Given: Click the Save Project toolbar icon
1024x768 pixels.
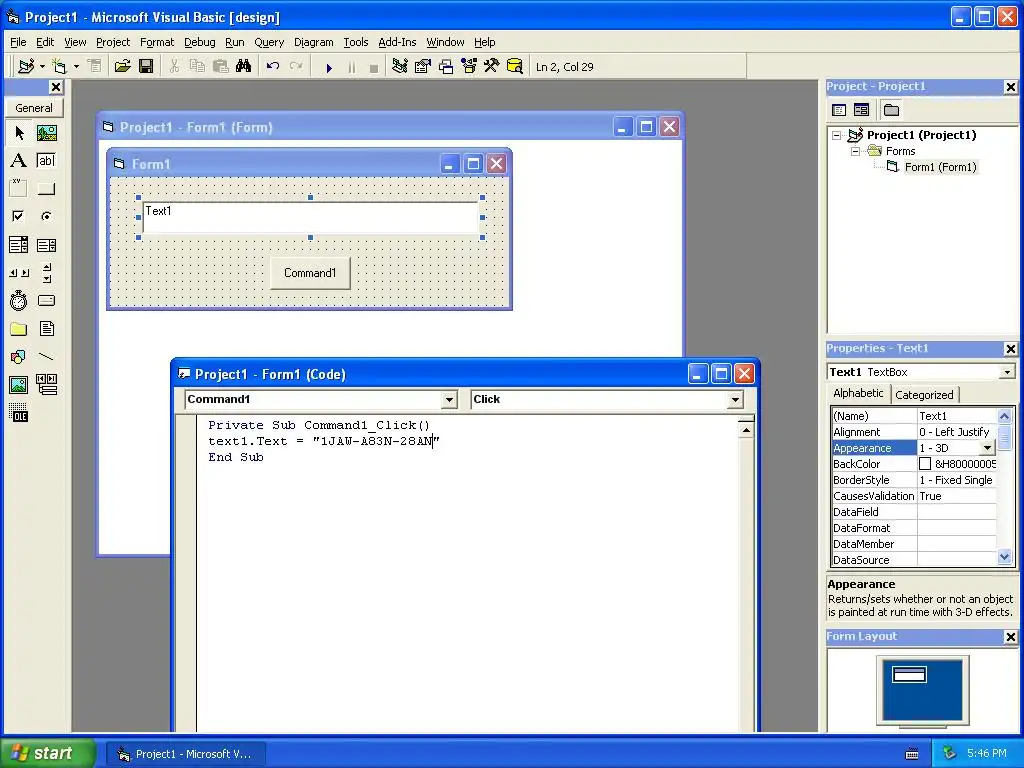Looking at the screenshot, I should (146, 66).
